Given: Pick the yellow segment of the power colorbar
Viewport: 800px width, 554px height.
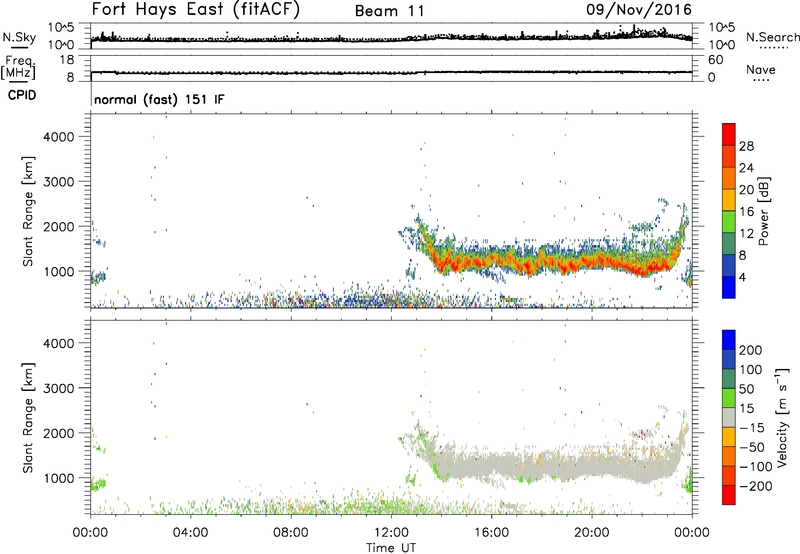Looking at the screenshot, I should click(729, 200).
